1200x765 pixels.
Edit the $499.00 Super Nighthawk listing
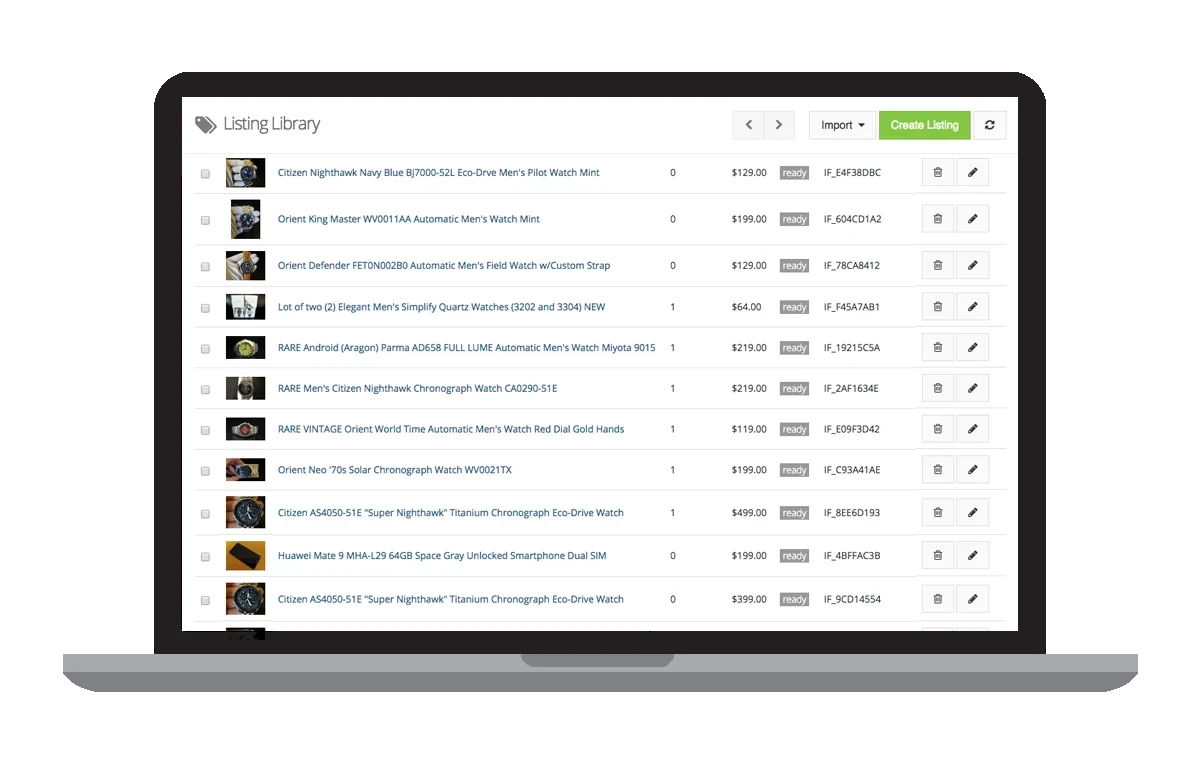tap(972, 513)
